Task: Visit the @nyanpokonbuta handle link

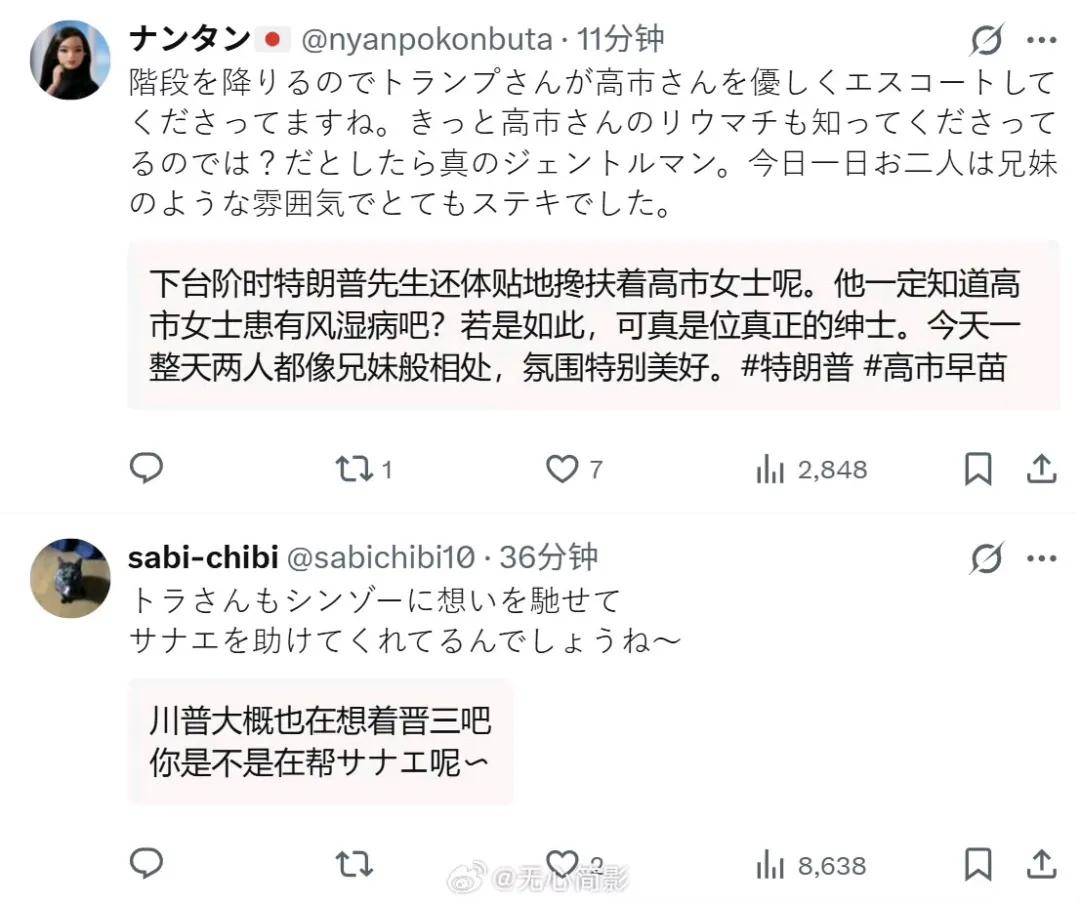Action: [427, 40]
